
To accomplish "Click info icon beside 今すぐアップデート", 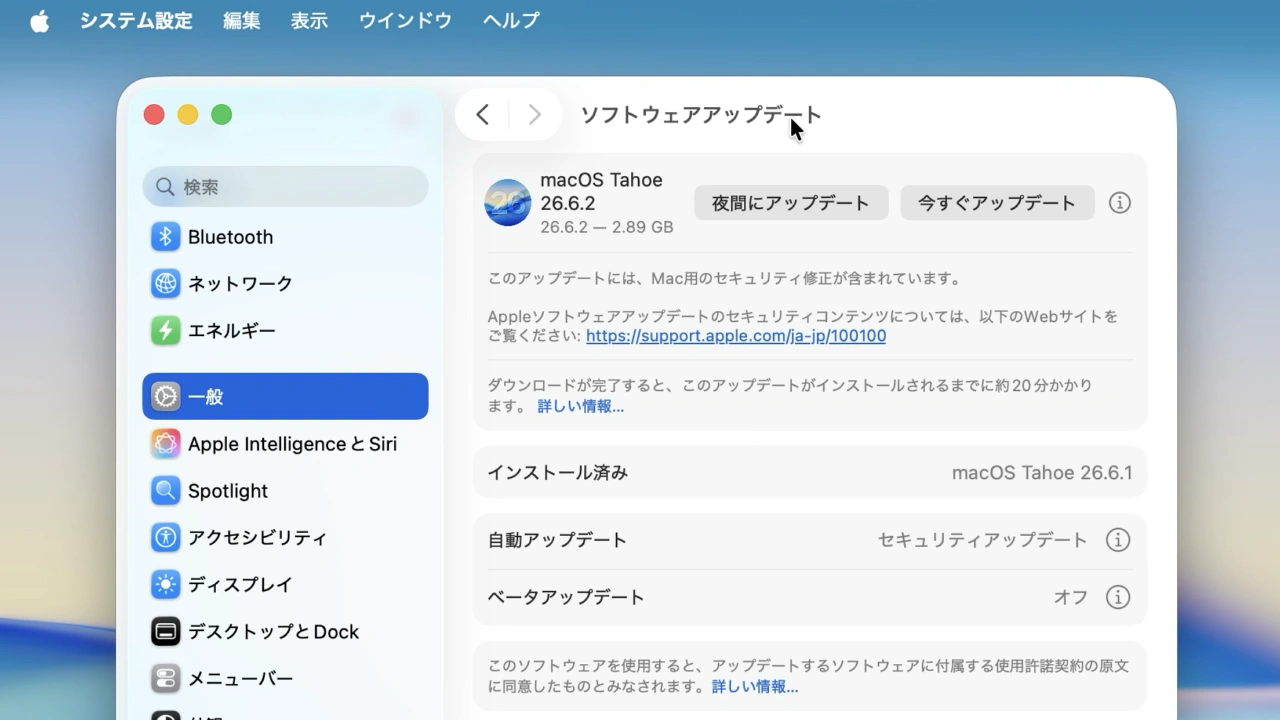I will click(1120, 203).
